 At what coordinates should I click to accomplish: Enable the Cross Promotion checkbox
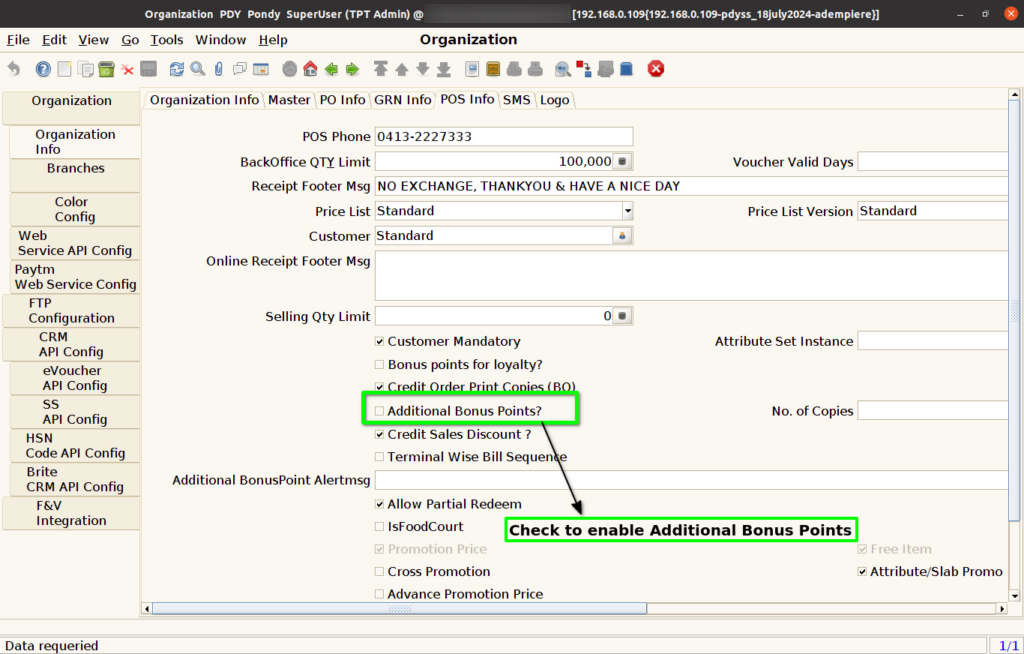coord(379,572)
